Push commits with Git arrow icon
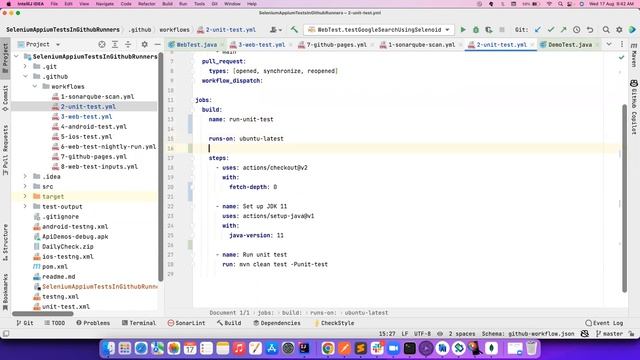The image size is (640, 360). click(x=563, y=30)
